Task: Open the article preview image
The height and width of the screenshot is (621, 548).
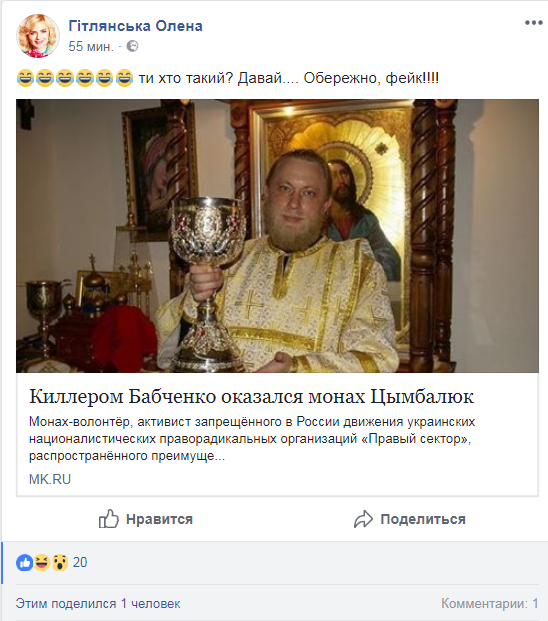Action: 277,236
